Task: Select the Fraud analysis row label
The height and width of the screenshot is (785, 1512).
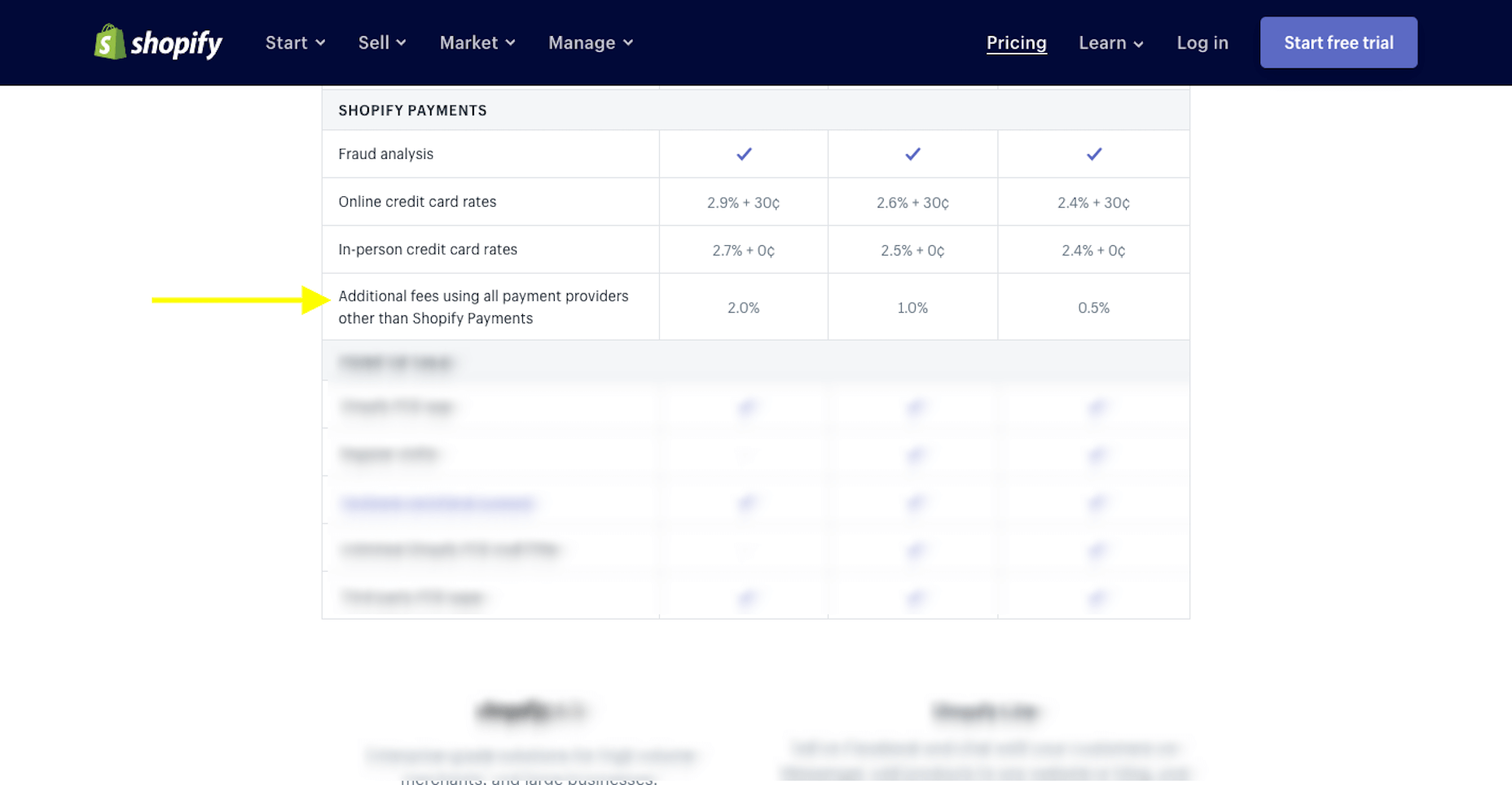Action: (x=385, y=154)
